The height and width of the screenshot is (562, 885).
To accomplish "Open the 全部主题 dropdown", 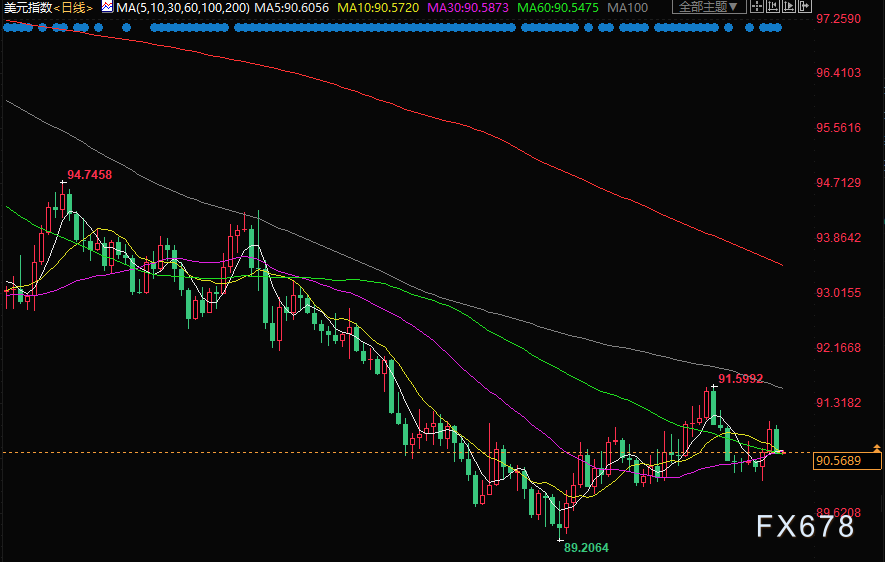I will point(709,7).
